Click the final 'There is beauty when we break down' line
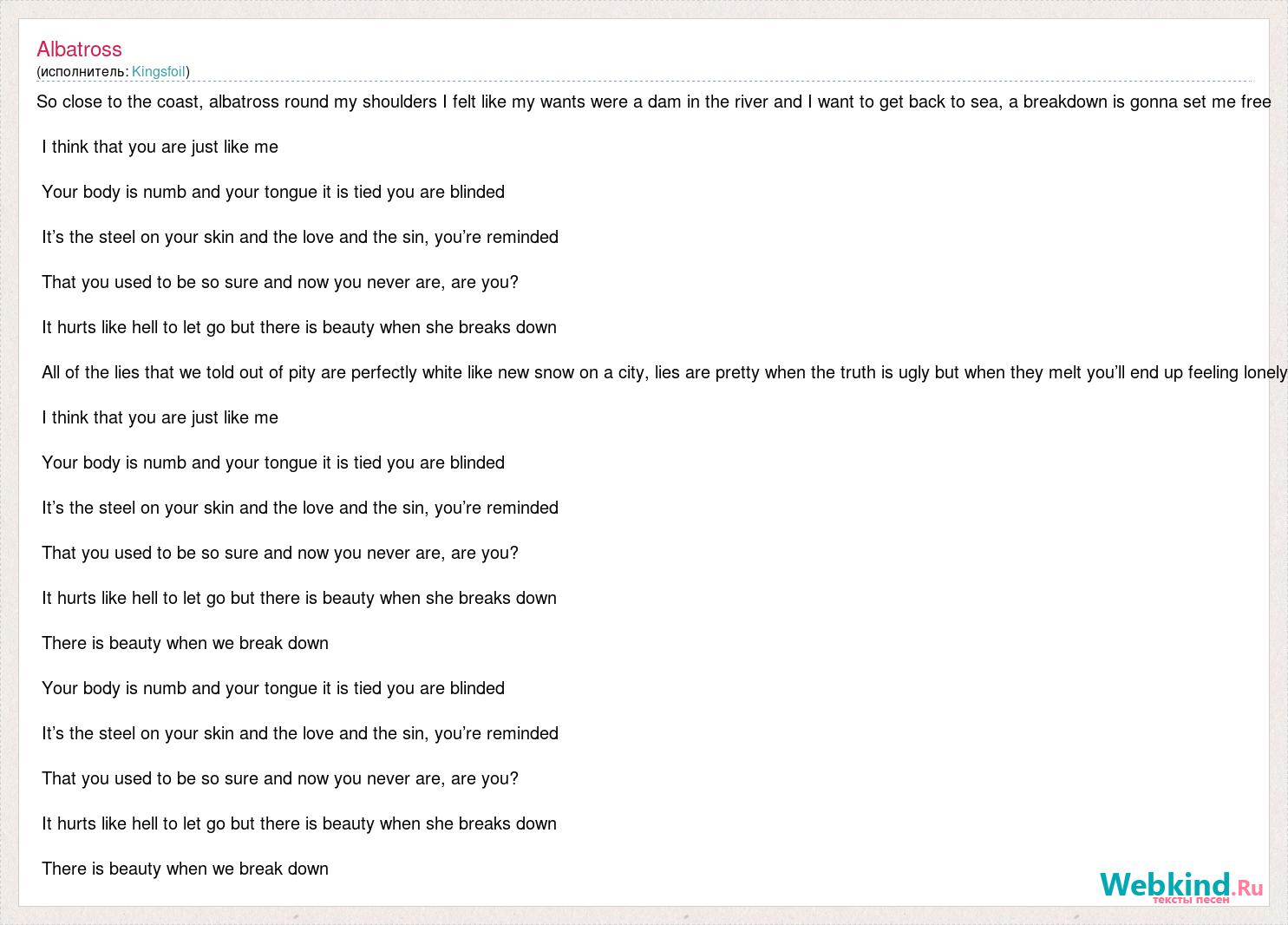 click(x=186, y=869)
